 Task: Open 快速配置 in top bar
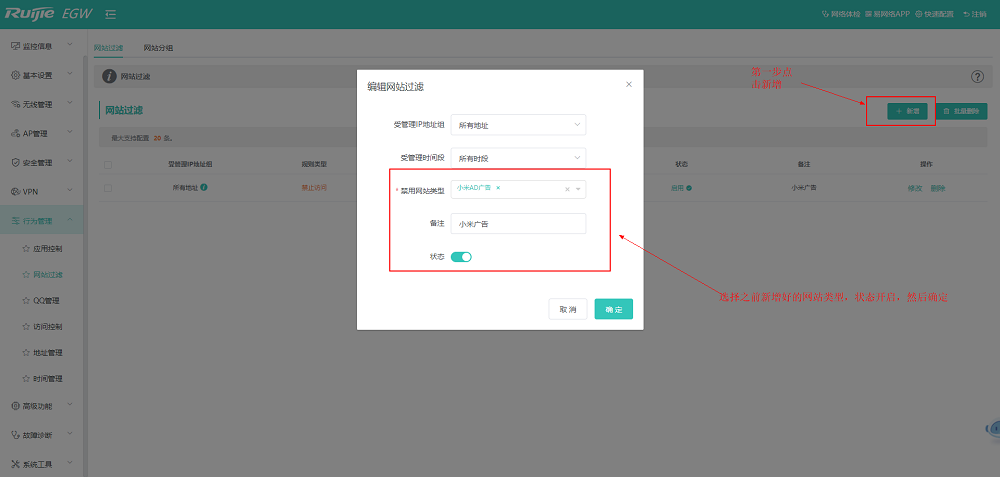pos(935,14)
